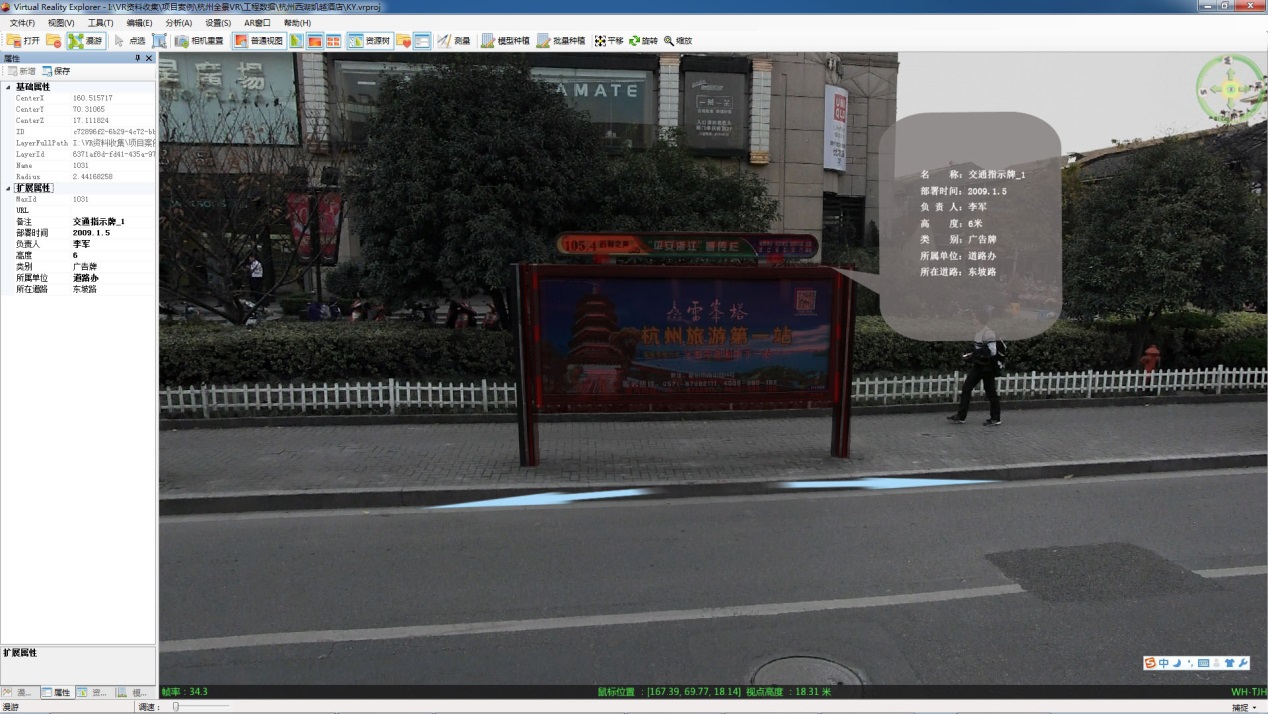Open the 文件(F) menu
Image resolution: width=1268 pixels, height=714 pixels.
tap(22, 23)
